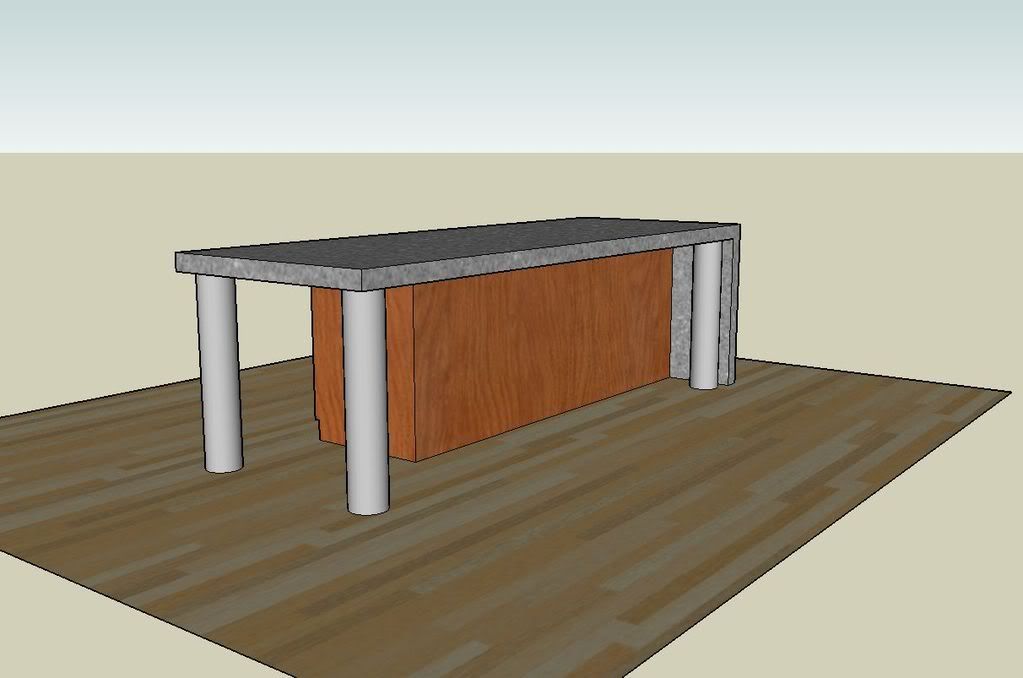
Task: Select the concrete end panel beside wood cabinet
Action: coord(682,313)
